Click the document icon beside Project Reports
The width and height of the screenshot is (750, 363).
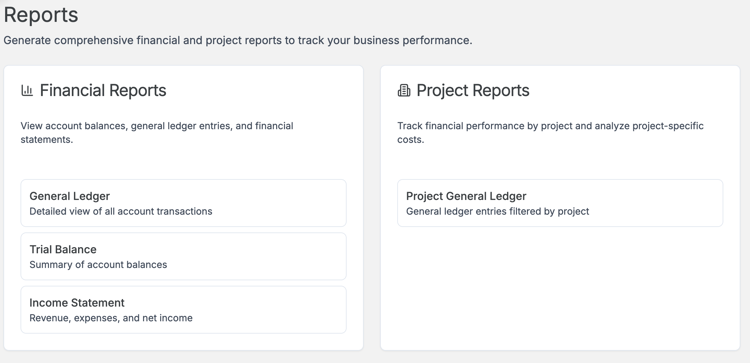[x=404, y=90]
